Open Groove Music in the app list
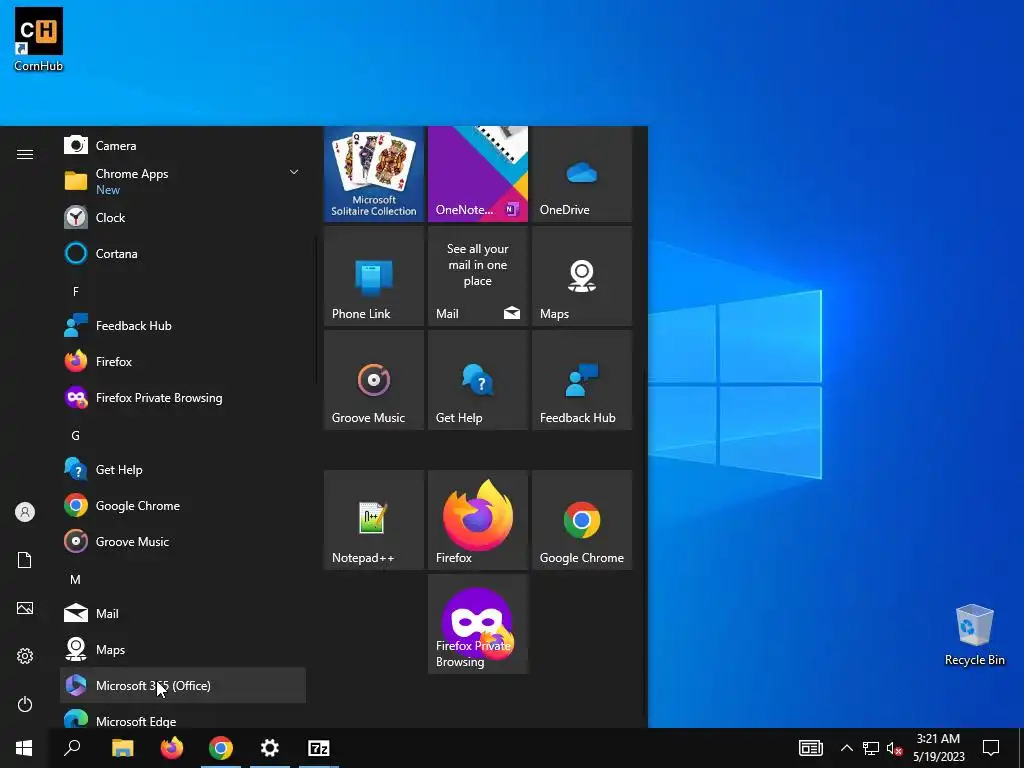The width and height of the screenshot is (1024, 768). coord(183,541)
